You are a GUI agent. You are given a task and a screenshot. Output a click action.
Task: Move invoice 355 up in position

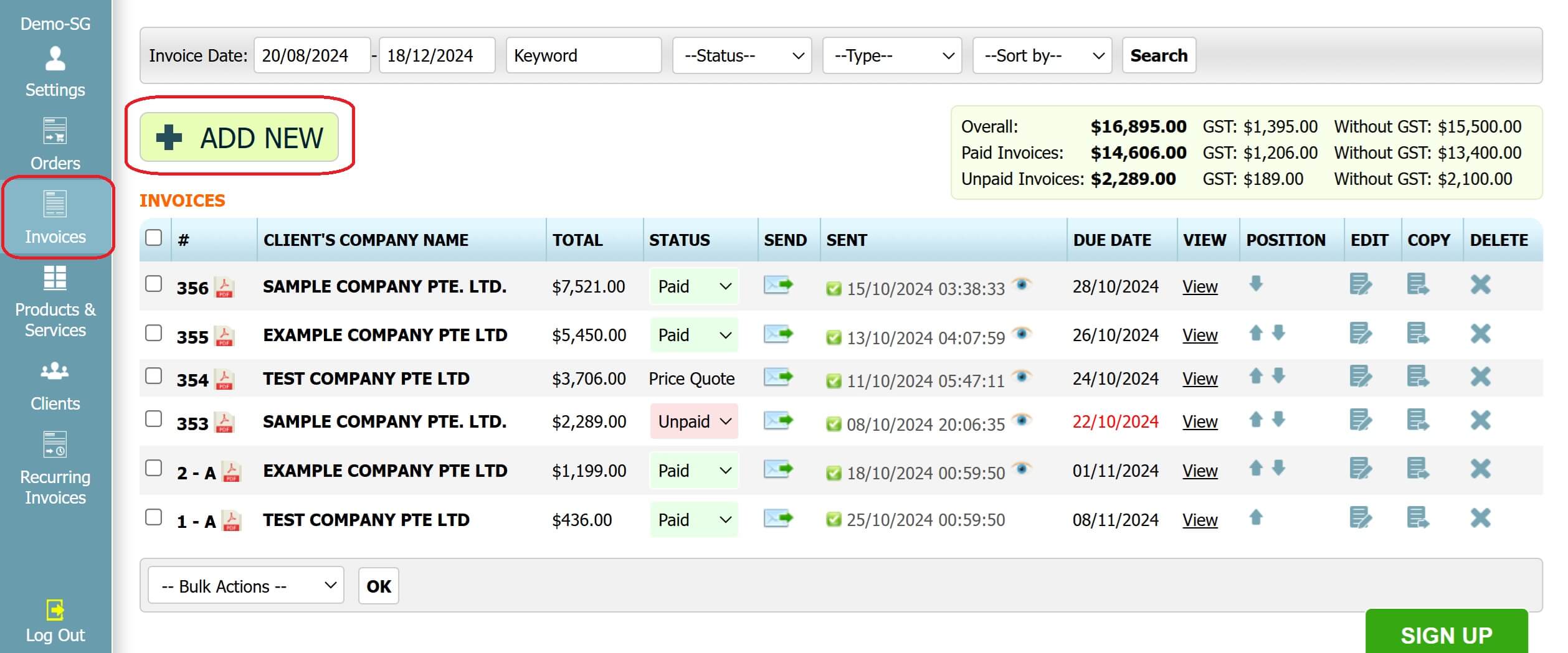[1256, 333]
